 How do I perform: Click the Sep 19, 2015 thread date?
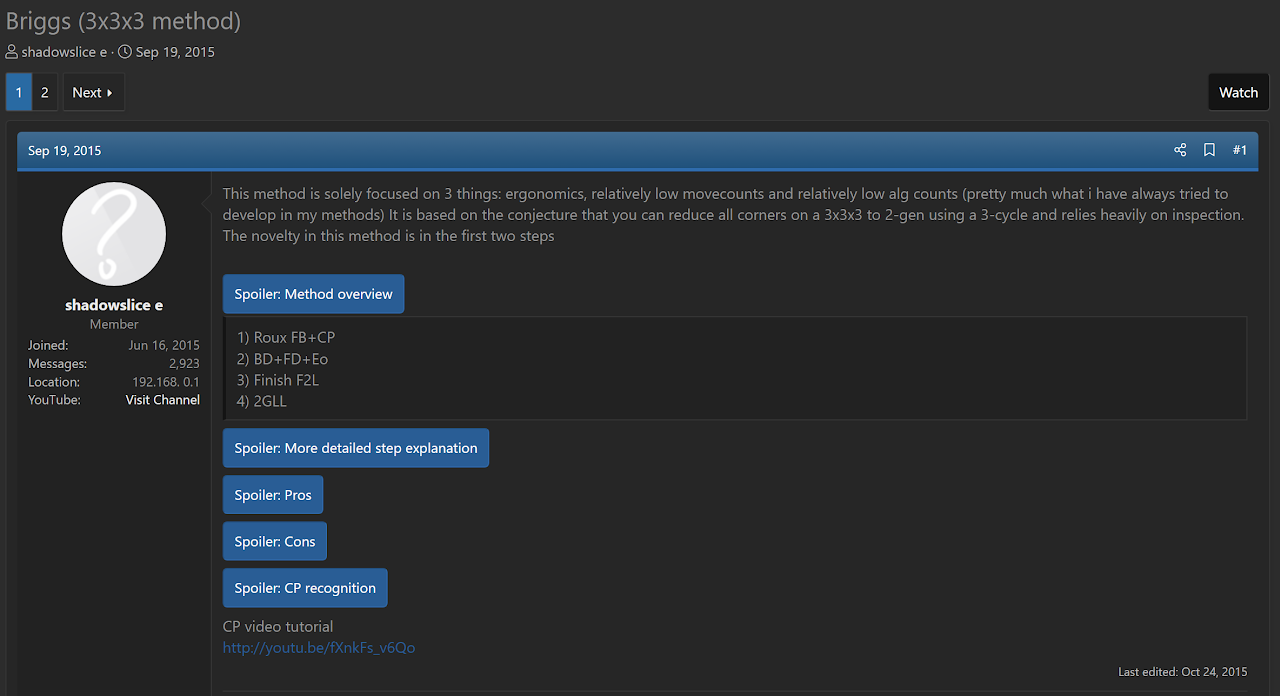click(x=175, y=52)
